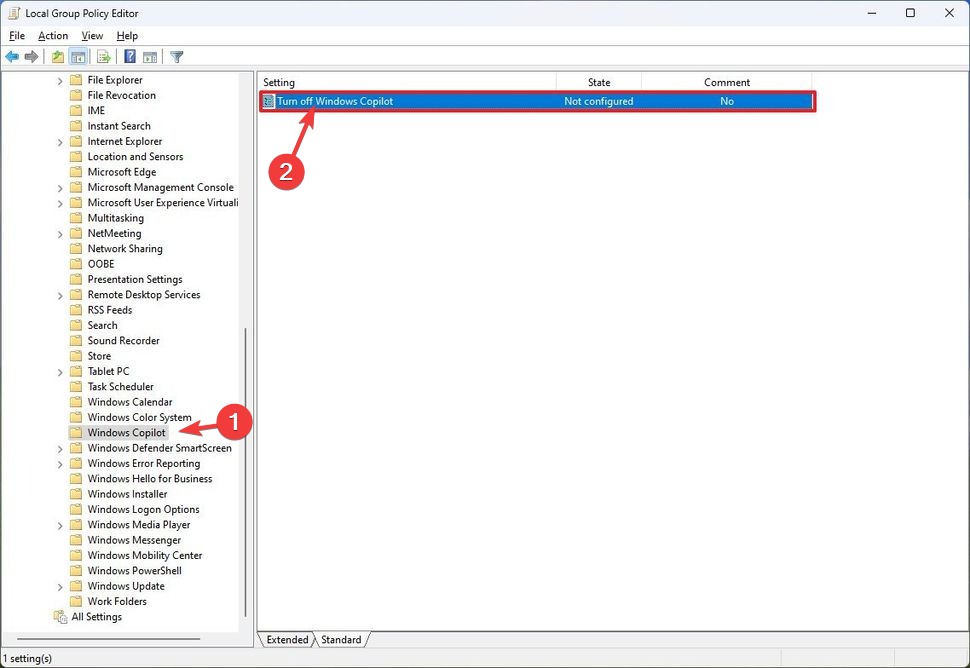
Task: Switch to the Standard tab
Action: [x=341, y=640]
